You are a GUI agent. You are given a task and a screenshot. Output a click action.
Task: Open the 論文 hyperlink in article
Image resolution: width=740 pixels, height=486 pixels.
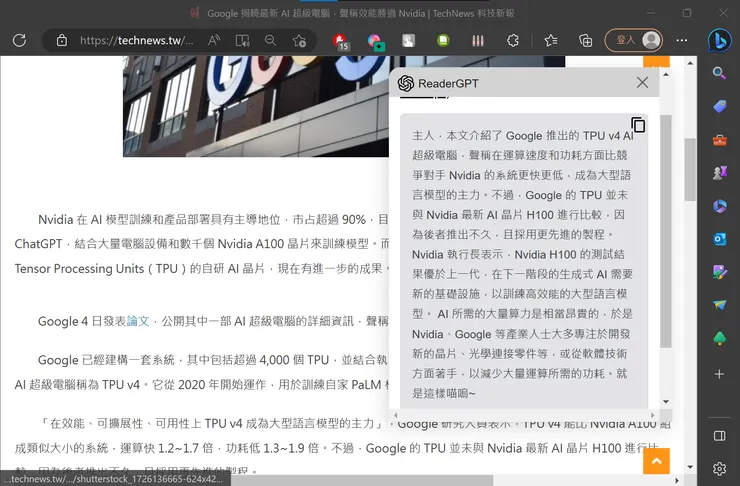tap(138, 321)
